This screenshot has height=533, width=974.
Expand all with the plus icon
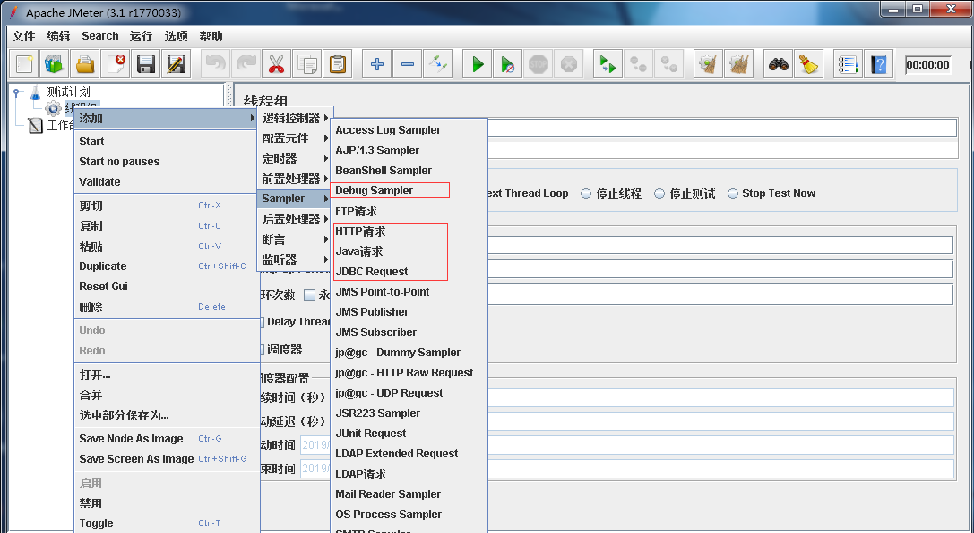coord(377,64)
